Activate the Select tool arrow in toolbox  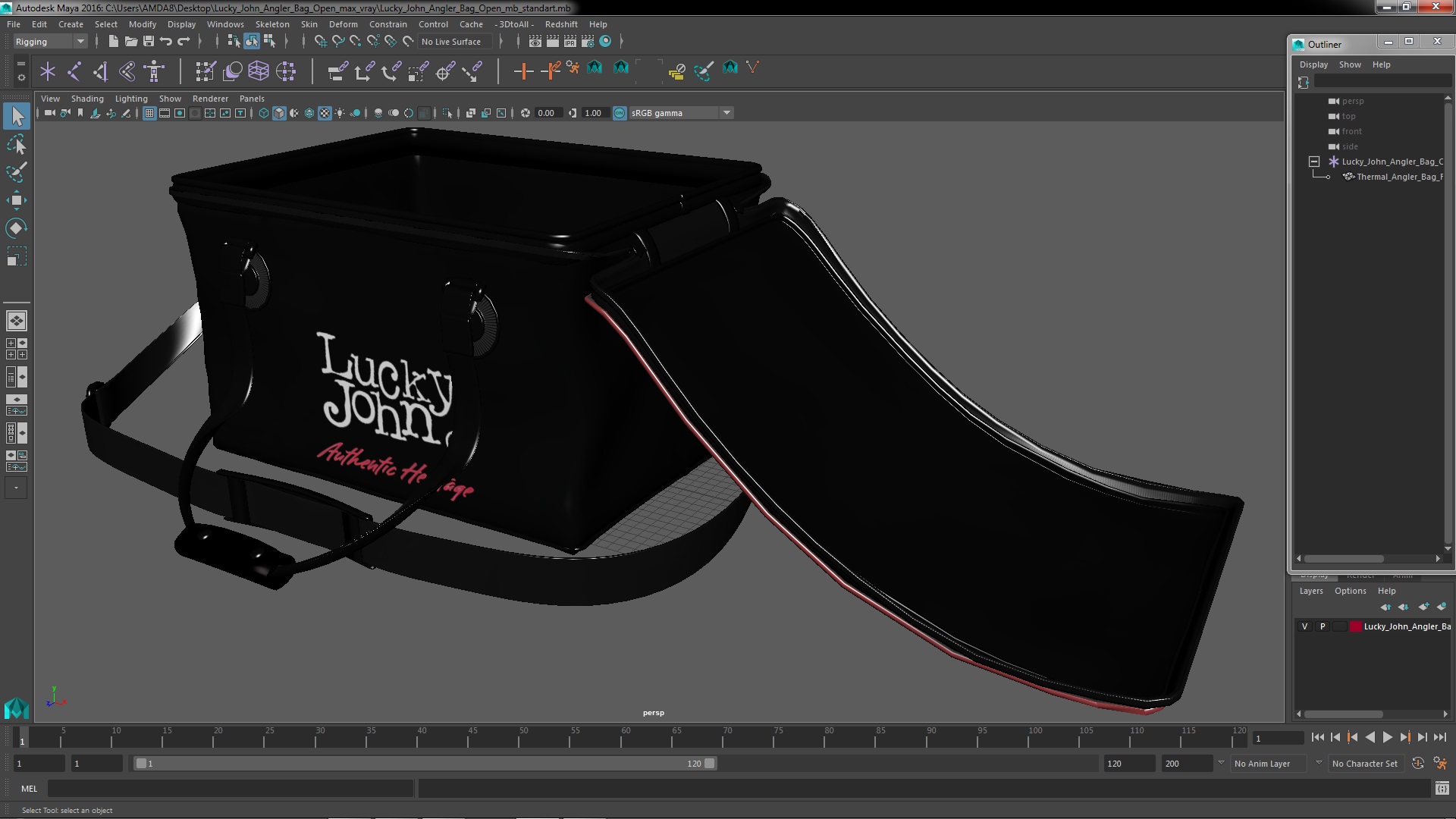pyautogui.click(x=17, y=116)
